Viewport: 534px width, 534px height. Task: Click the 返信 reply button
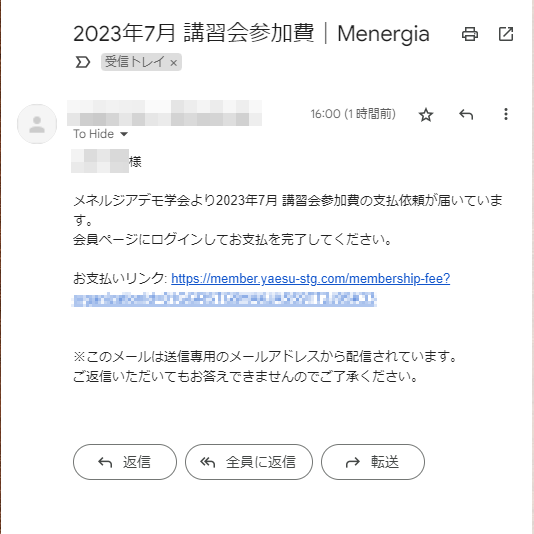click(x=125, y=462)
